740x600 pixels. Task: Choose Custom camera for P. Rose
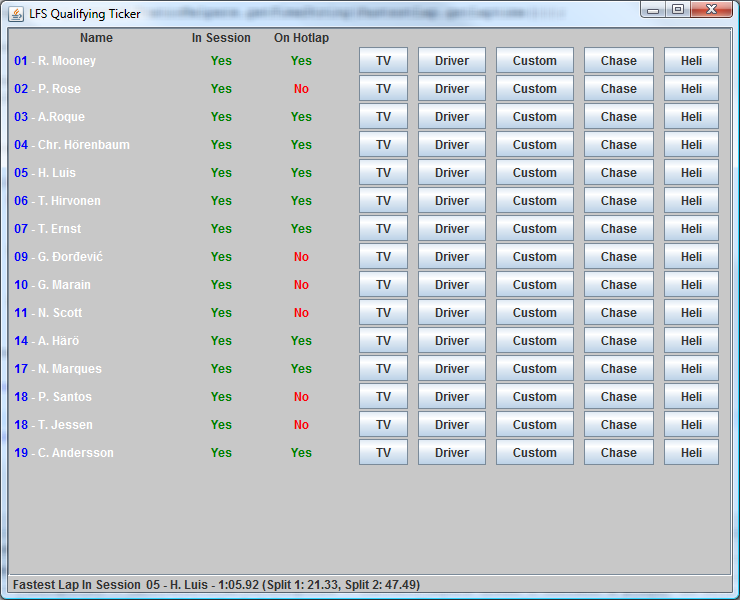pyautogui.click(x=535, y=88)
